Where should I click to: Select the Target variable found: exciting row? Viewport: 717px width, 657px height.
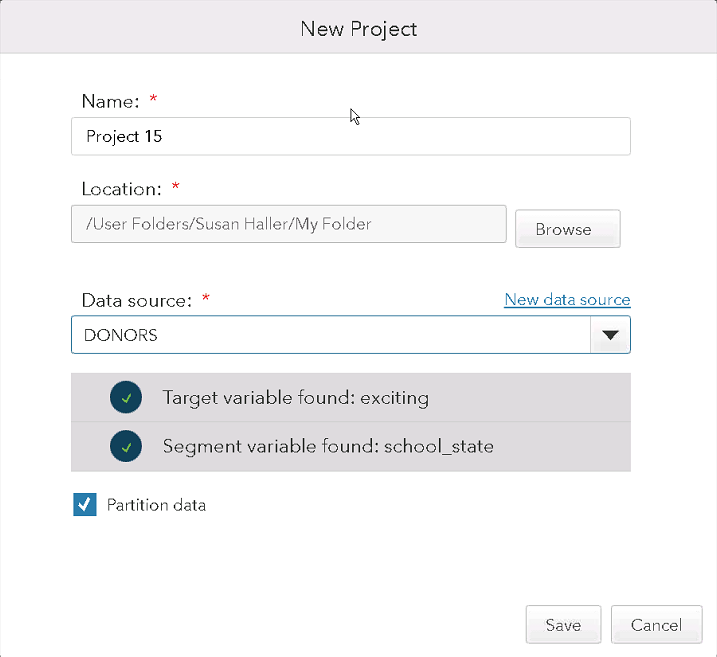[351, 397]
